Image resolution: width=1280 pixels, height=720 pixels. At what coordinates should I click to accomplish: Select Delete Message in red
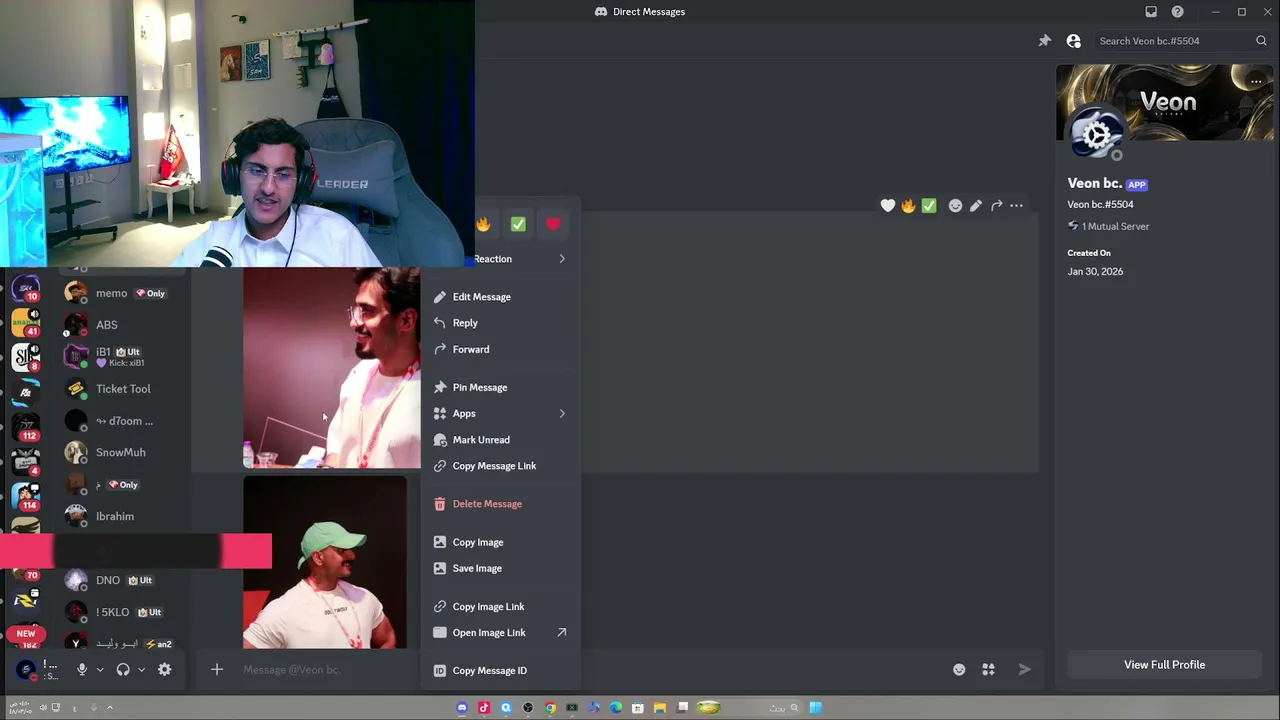tap(500, 504)
